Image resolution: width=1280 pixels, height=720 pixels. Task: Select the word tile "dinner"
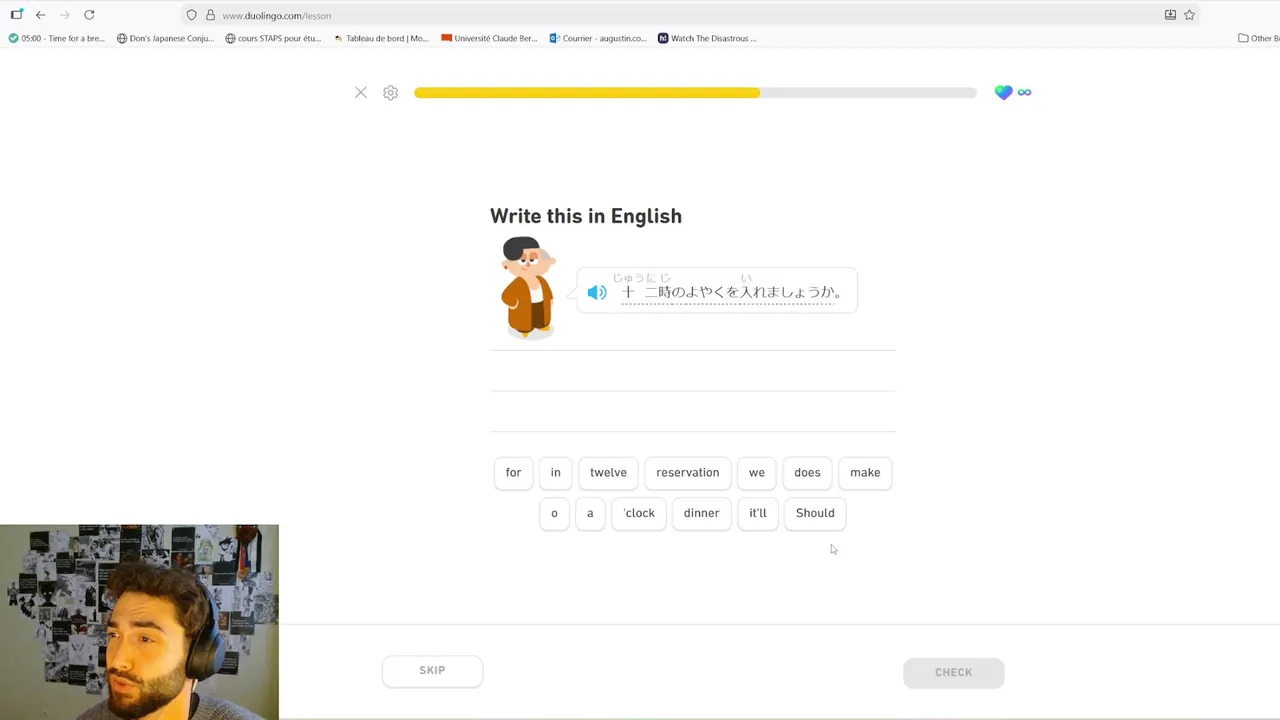[x=701, y=513]
